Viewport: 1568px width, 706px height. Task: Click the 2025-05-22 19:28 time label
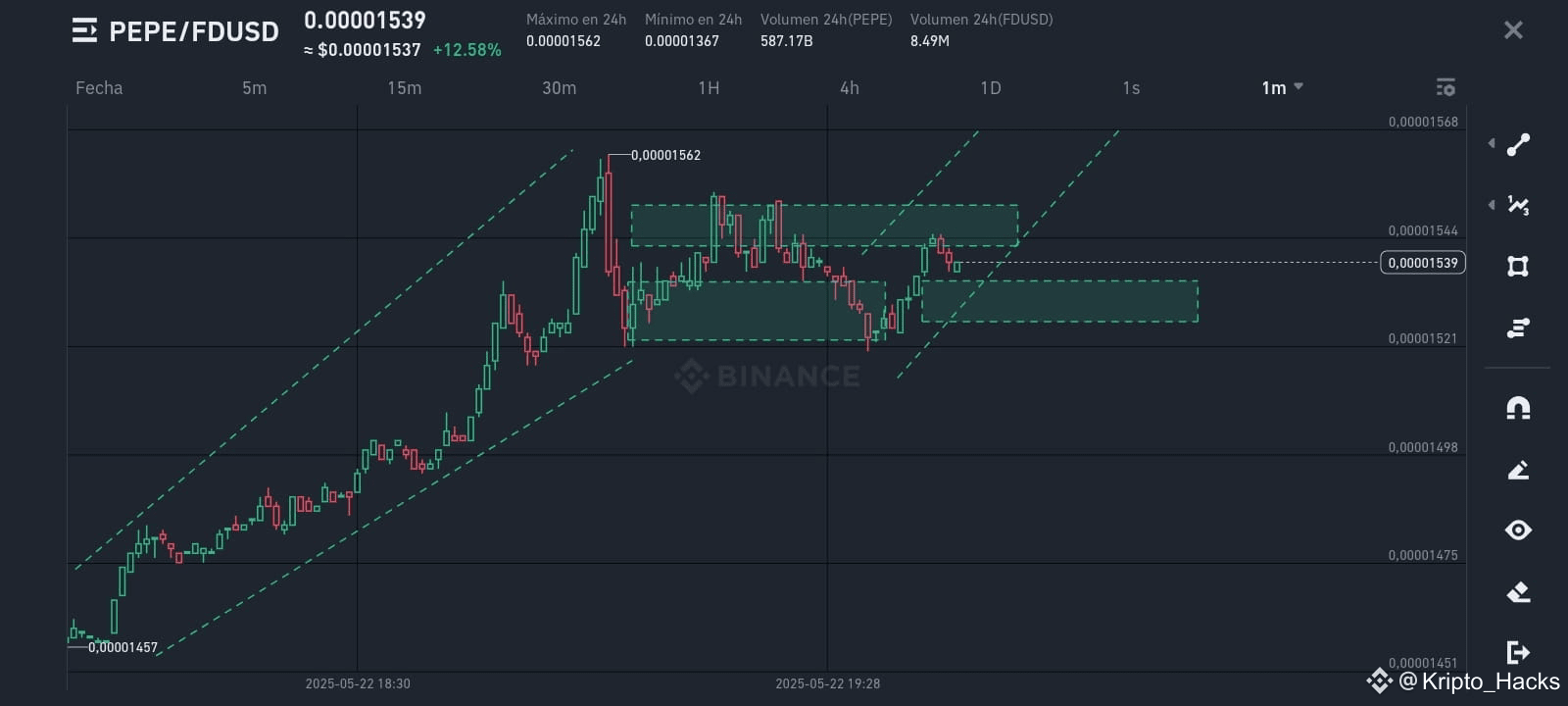pos(828,683)
